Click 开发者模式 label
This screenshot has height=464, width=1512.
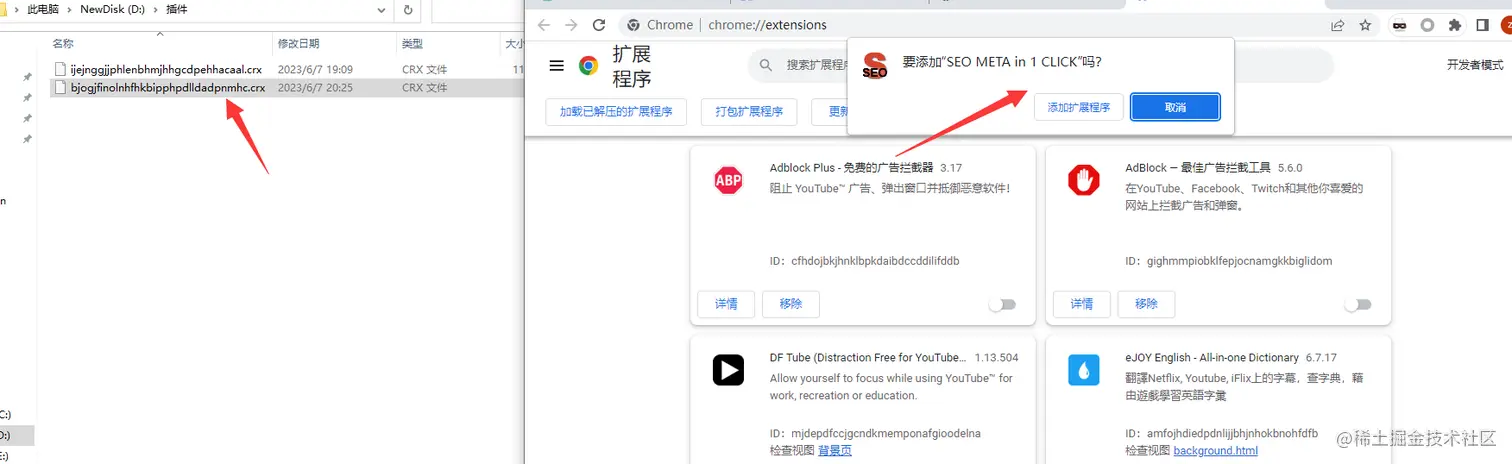(x=1475, y=65)
